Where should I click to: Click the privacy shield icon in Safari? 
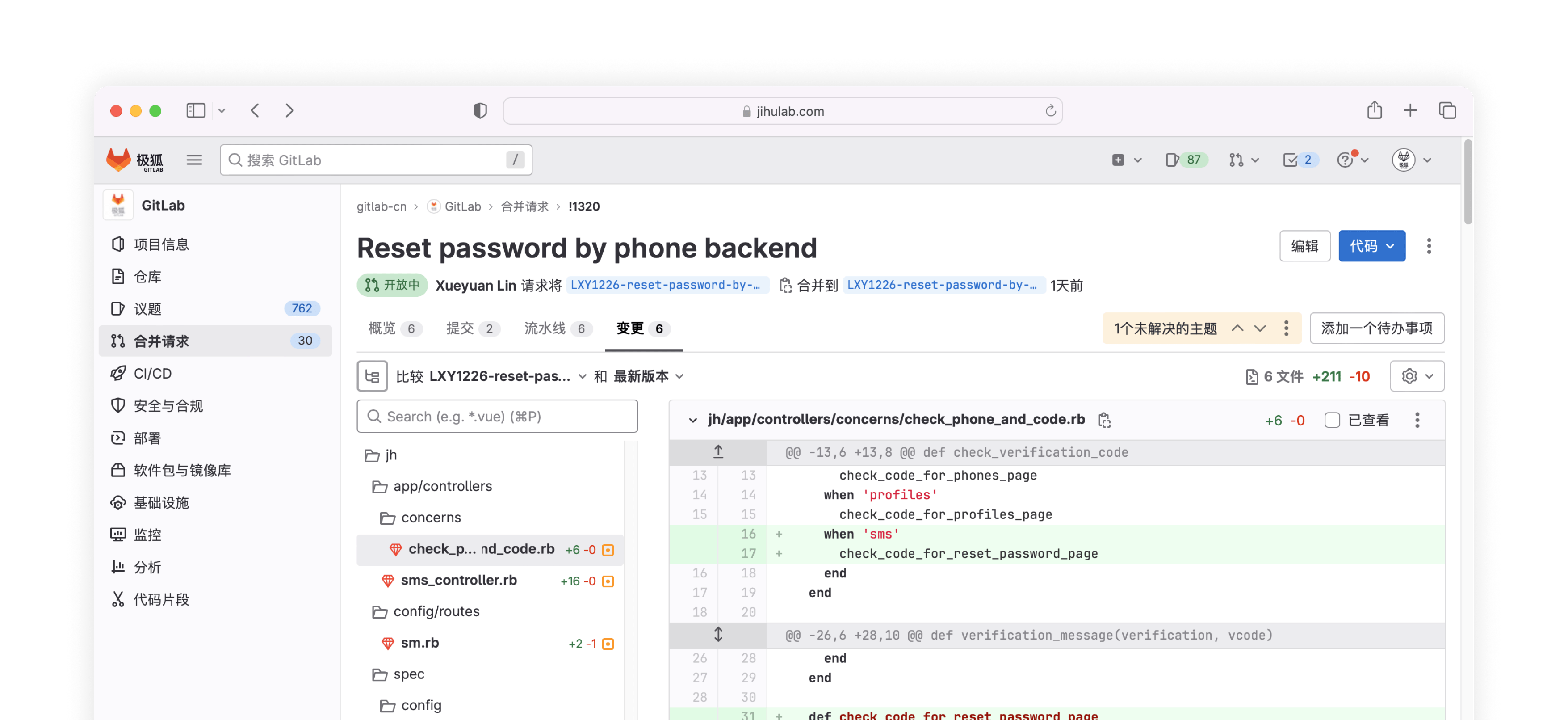tap(480, 110)
